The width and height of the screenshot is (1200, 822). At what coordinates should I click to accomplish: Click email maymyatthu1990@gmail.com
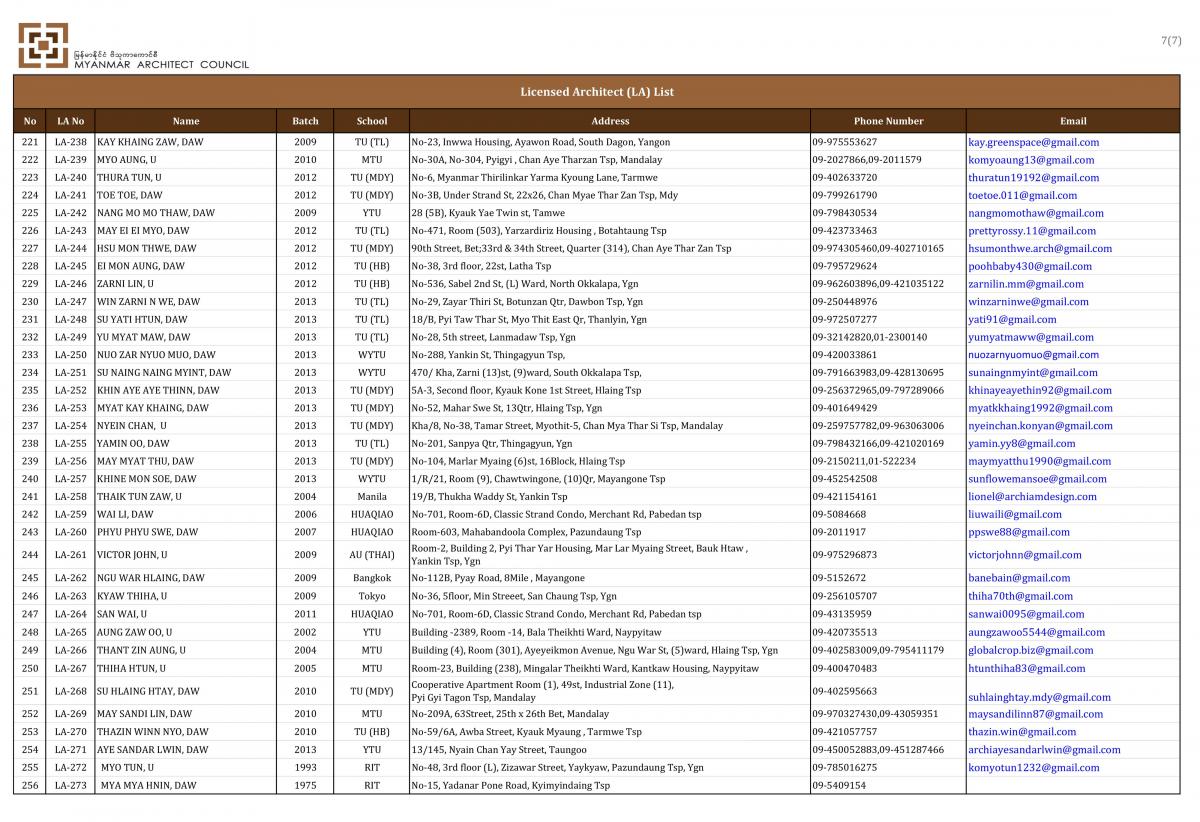pos(1040,462)
